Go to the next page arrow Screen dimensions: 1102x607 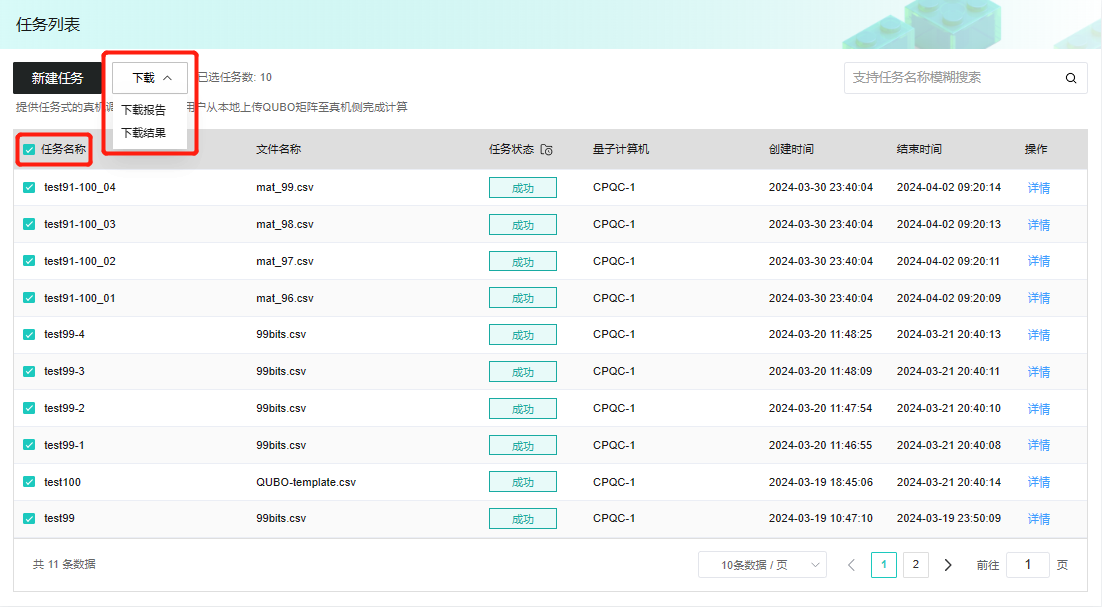click(x=948, y=565)
